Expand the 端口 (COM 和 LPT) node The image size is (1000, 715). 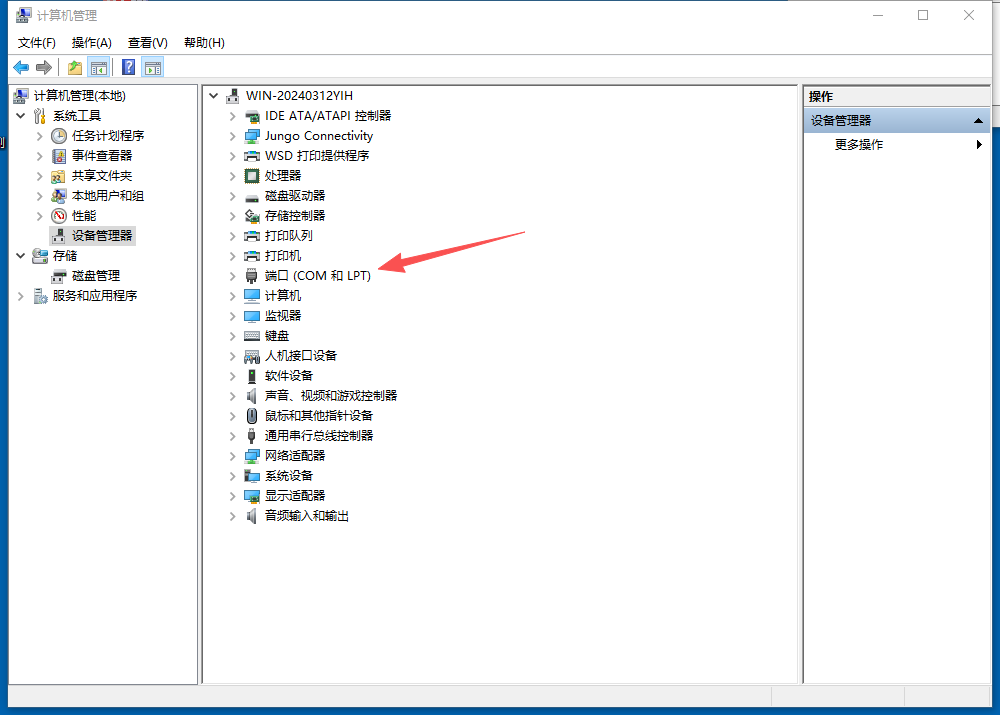[x=233, y=276]
